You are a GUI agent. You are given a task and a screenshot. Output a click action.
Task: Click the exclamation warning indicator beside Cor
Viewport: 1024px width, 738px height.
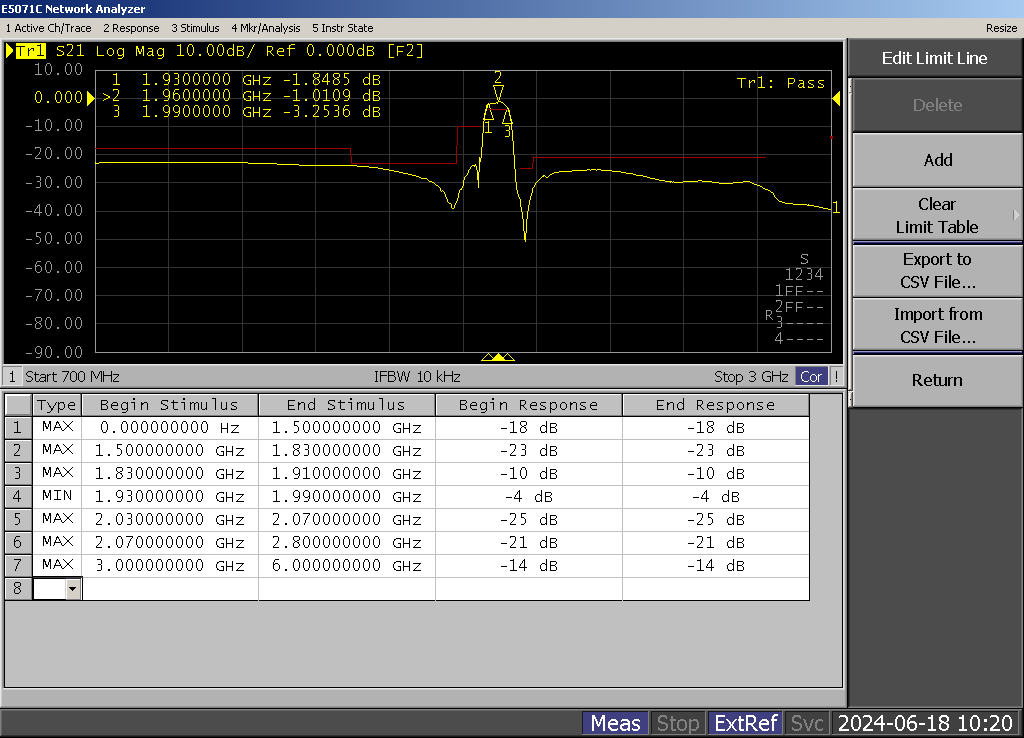(x=836, y=377)
